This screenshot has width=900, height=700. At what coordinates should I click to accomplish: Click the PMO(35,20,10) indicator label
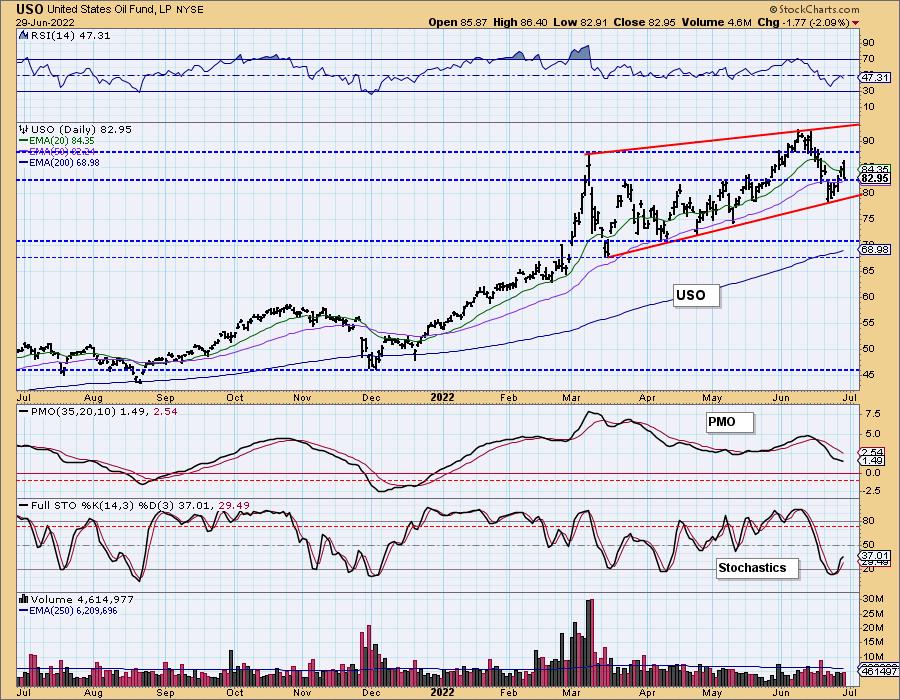(99, 412)
